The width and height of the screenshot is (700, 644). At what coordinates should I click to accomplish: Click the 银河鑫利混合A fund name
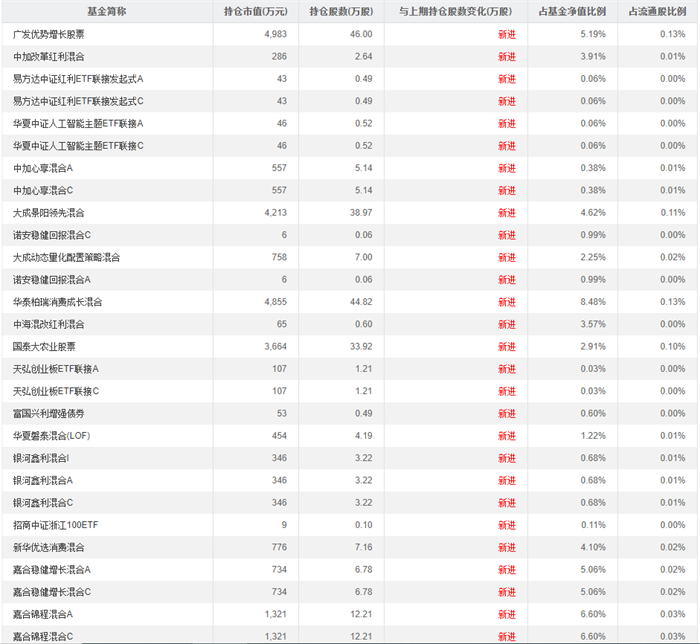(x=43, y=481)
